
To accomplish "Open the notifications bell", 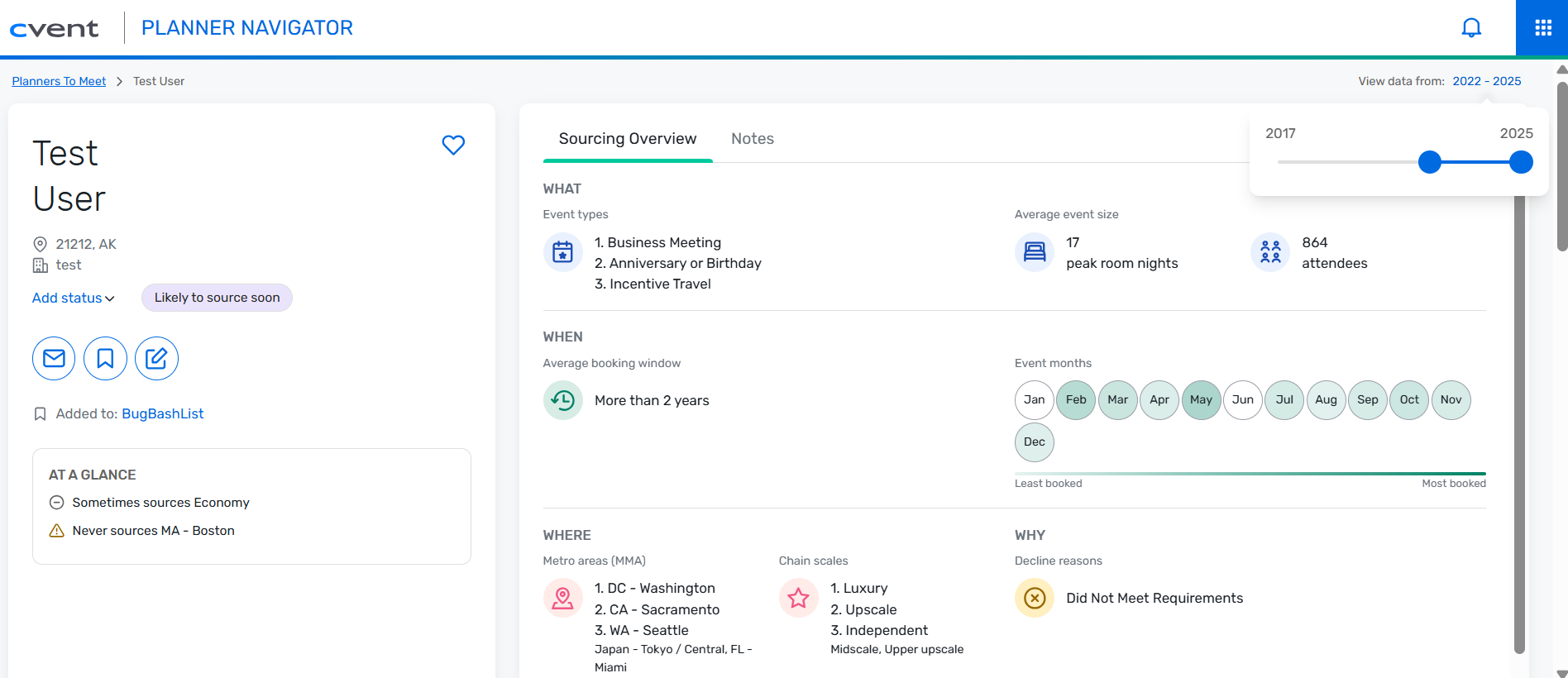I will [x=1471, y=28].
